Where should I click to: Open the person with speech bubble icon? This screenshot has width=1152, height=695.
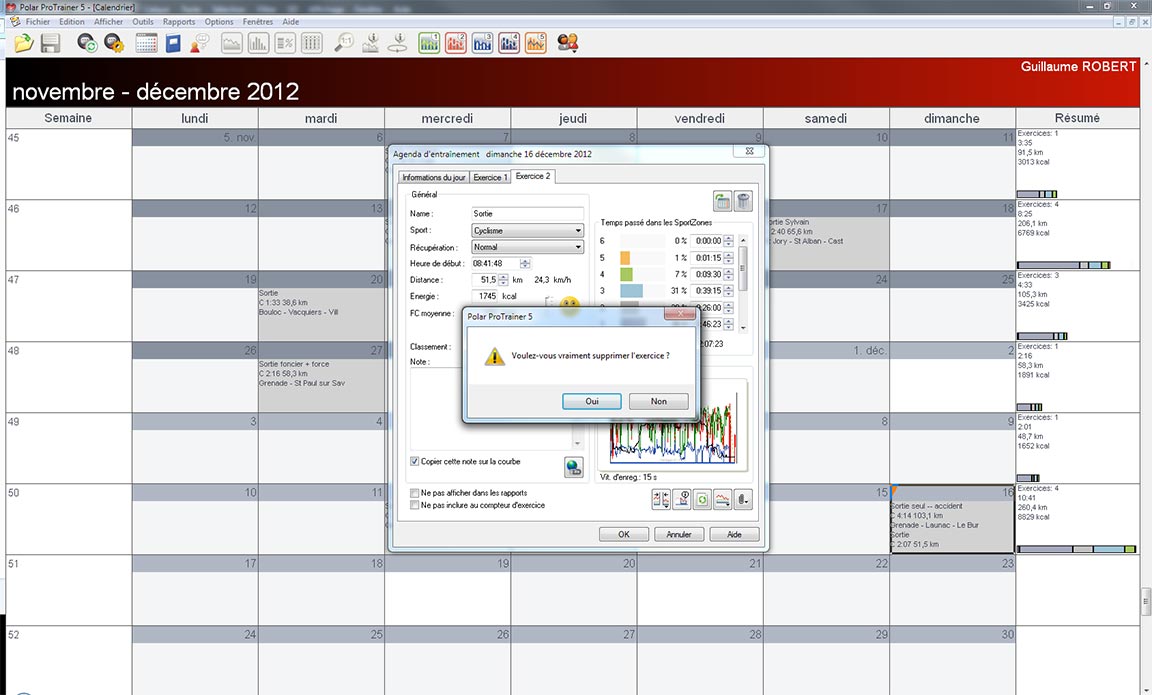[x=199, y=43]
